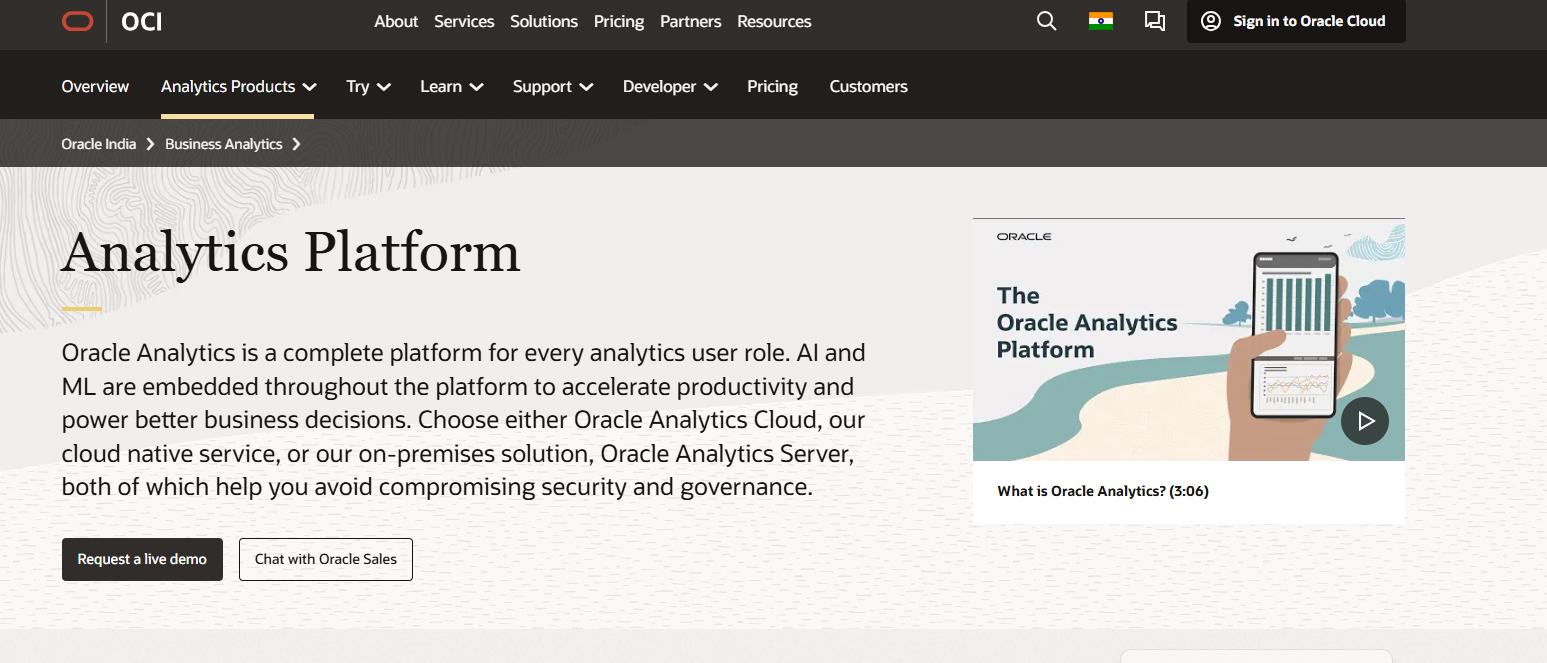Select the India flag country icon
The height and width of the screenshot is (663, 1547).
[1101, 21]
